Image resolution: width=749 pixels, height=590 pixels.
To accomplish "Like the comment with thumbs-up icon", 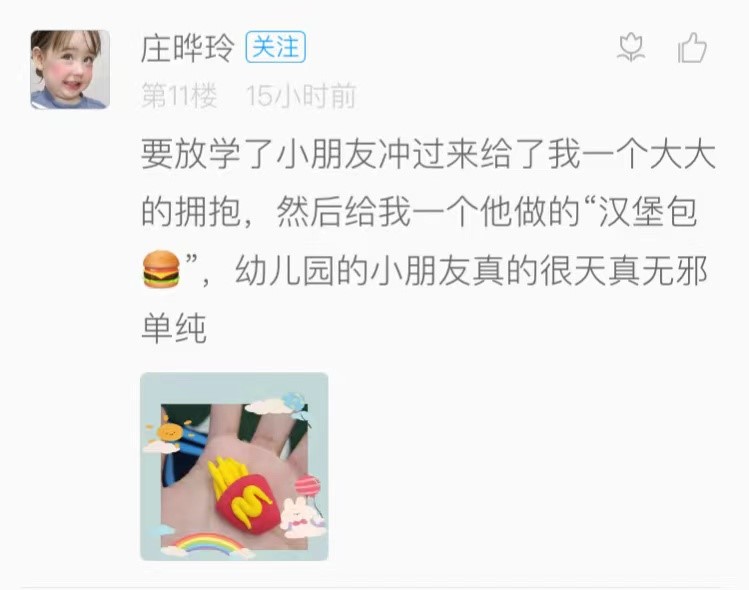I will pyautogui.click(x=692, y=48).
